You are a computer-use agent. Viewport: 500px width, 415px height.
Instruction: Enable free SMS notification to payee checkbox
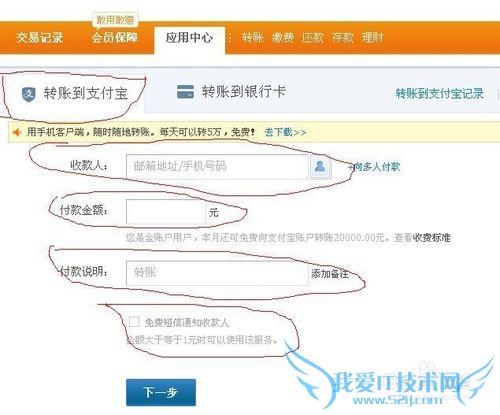click(x=134, y=322)
